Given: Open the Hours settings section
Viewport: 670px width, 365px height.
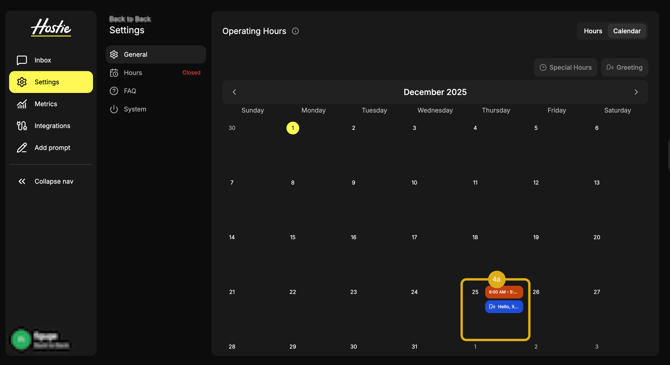Looking at the screenshot, I should coord(156,73).
